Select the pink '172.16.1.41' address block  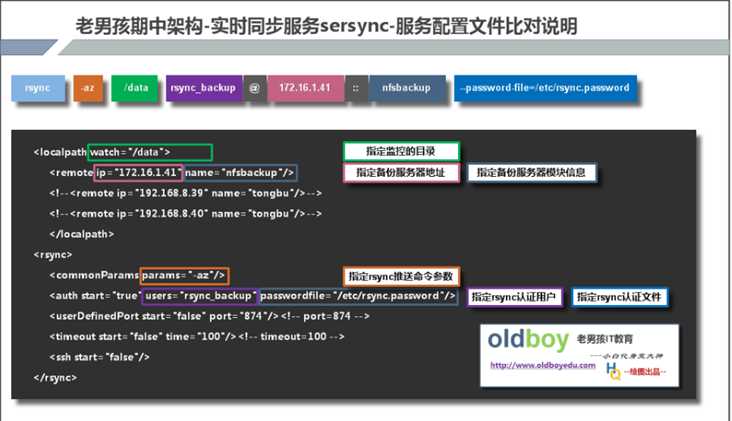pos(305,88)
